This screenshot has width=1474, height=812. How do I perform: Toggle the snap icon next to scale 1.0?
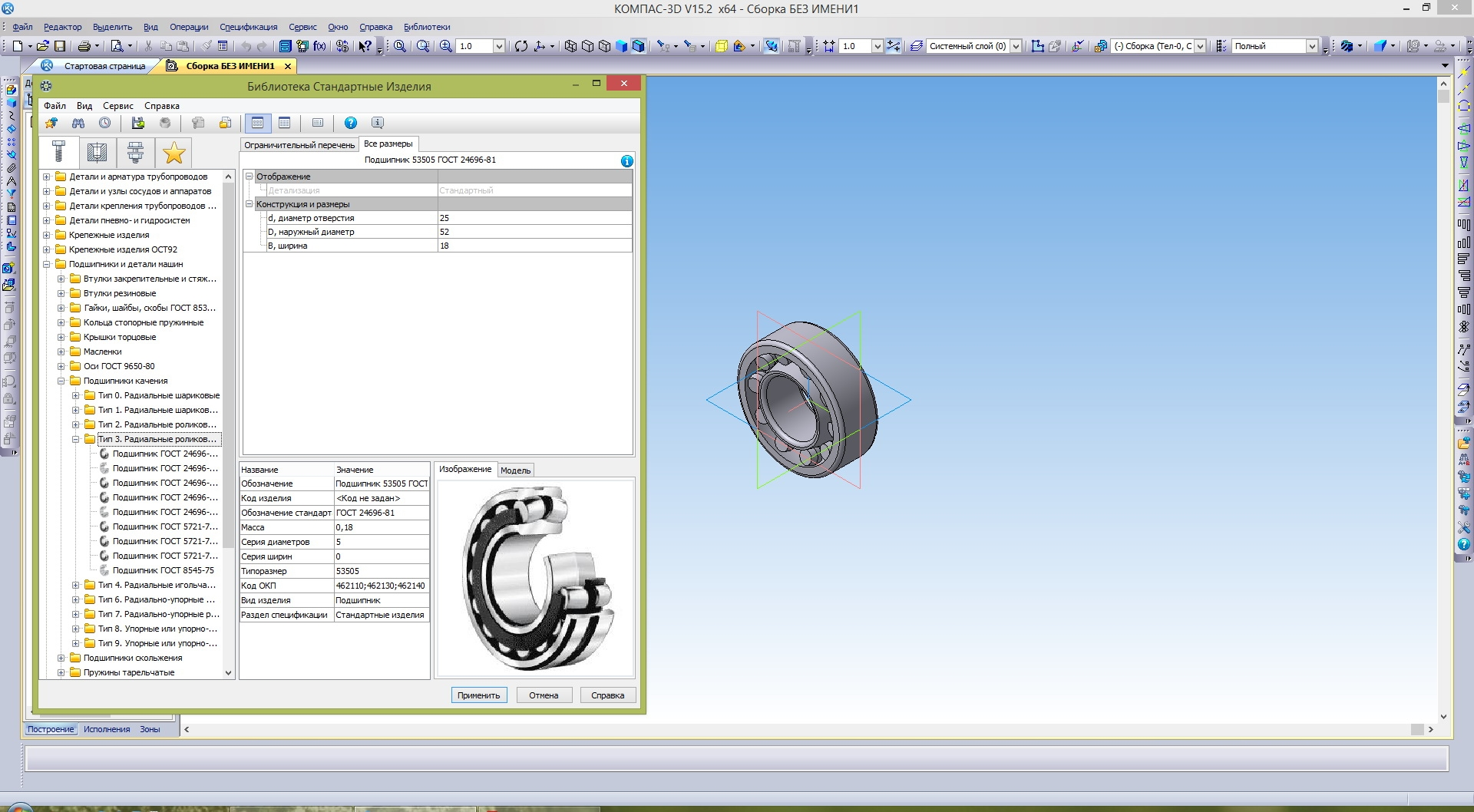(x=894, y=46)
